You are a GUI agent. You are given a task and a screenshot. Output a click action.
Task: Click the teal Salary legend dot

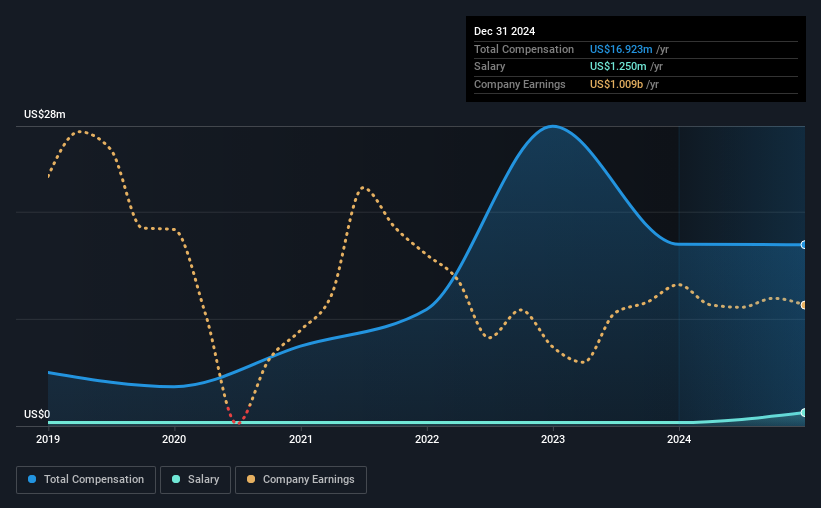176,479
